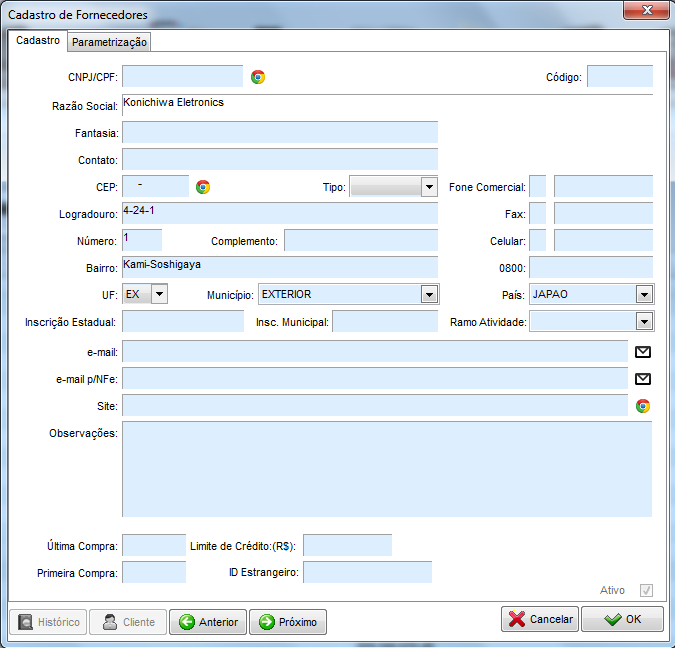Click into the Observações text area

(386, 469)
